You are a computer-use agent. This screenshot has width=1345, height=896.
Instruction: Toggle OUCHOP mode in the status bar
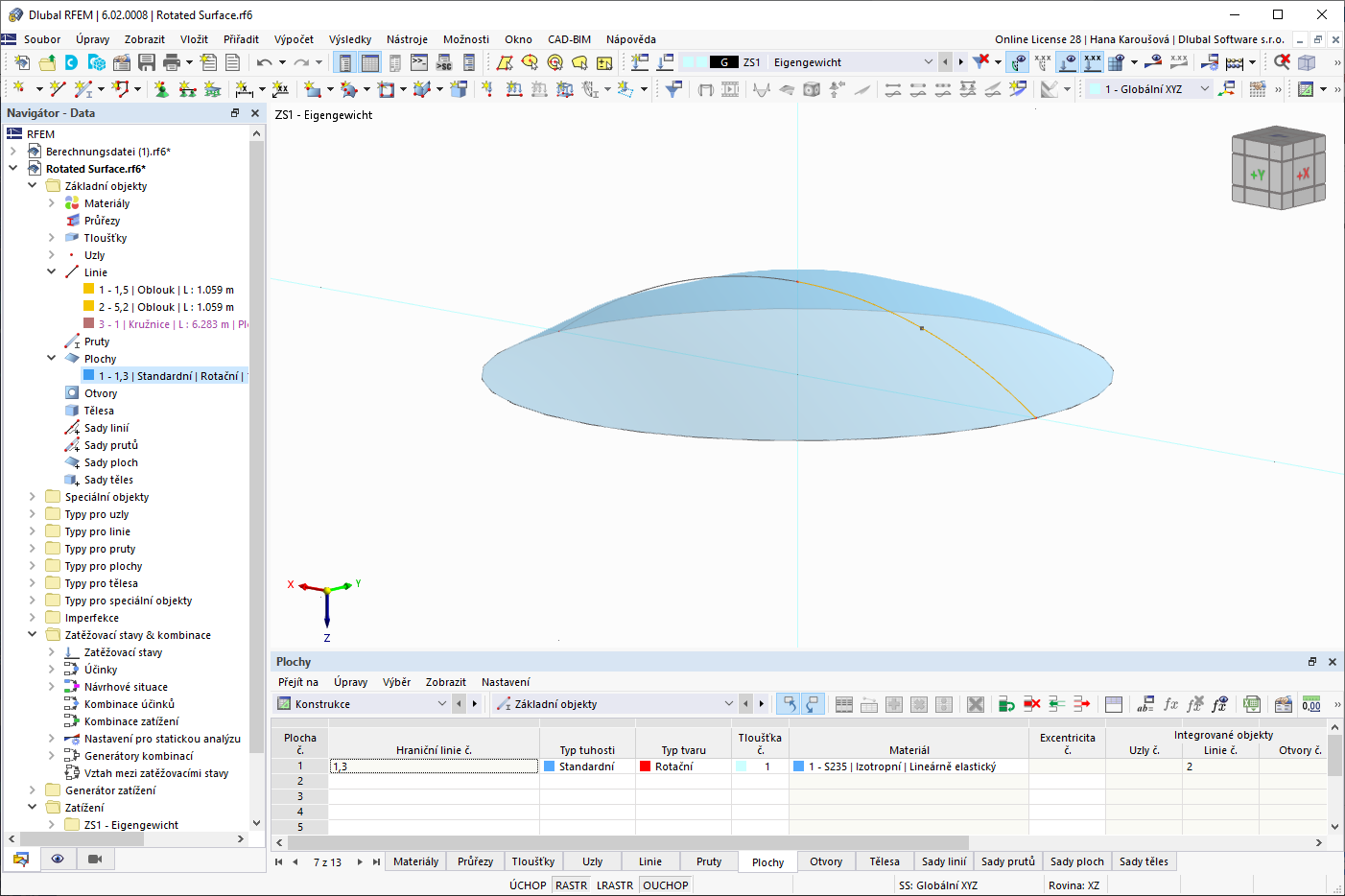tap(665, 884)
